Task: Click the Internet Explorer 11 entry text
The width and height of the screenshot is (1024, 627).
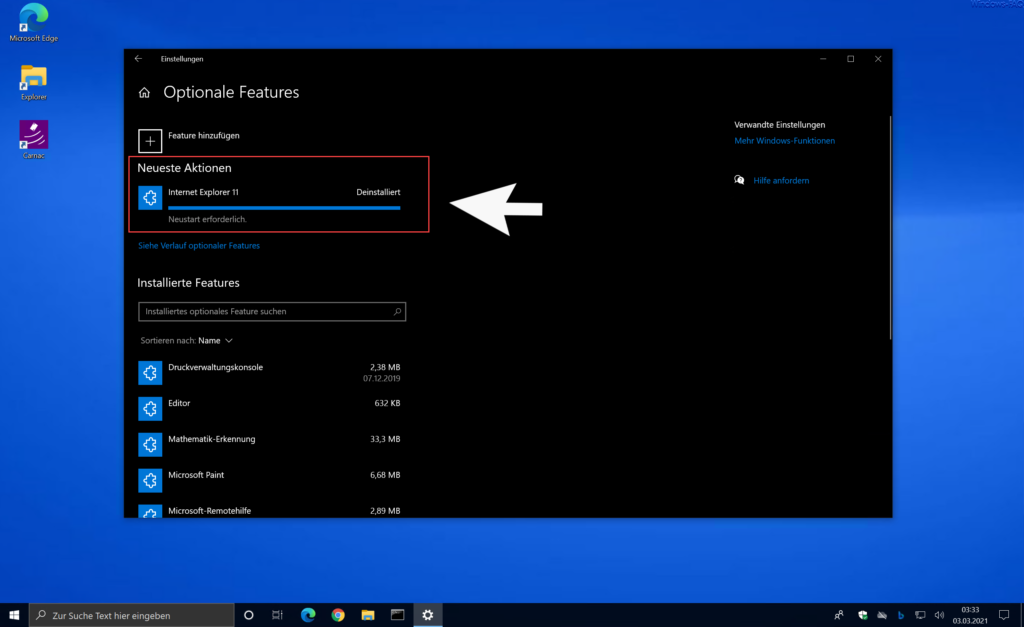Action: 203,193
